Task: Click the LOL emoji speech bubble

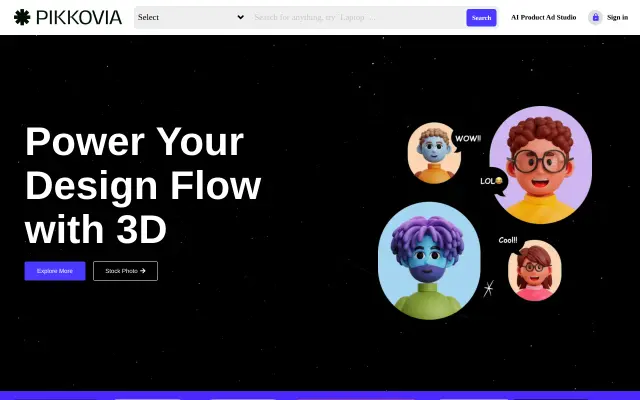Action: point(492,182)
